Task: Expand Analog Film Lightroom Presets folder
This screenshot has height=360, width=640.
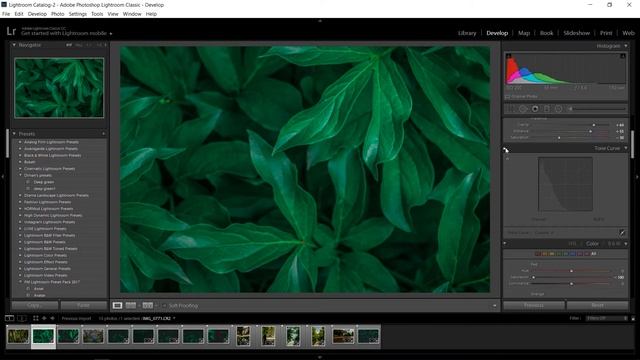Action: (20, 142)
